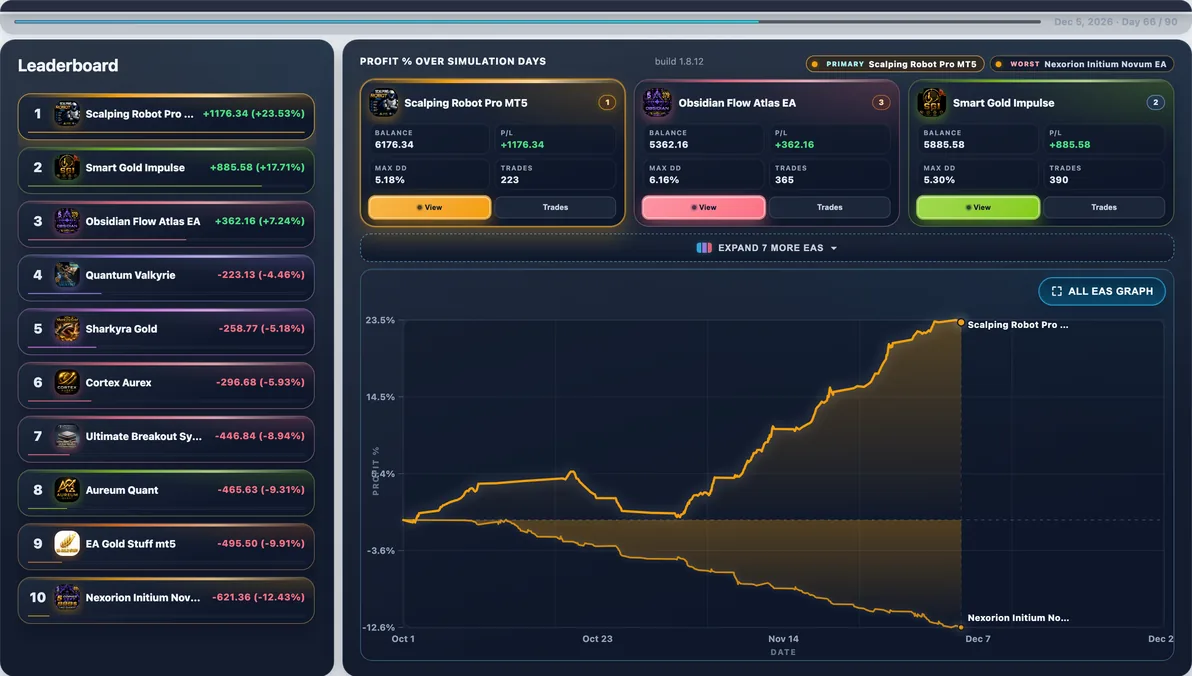Click the Oct 23 date axis label
Image resolution: width=1192 pixels, height=676 pixels.
[597, 639]
